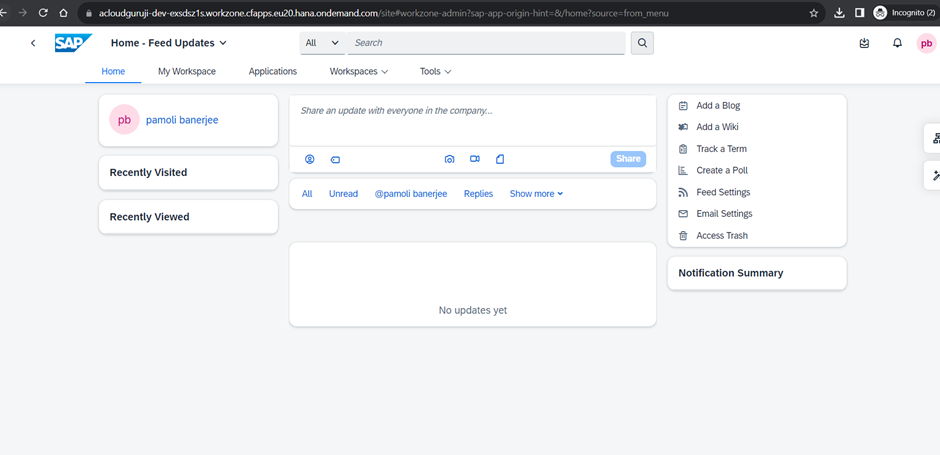This screenshot has height=455, width=940.
Task: Click the search magnifier button
Action: 642,43
